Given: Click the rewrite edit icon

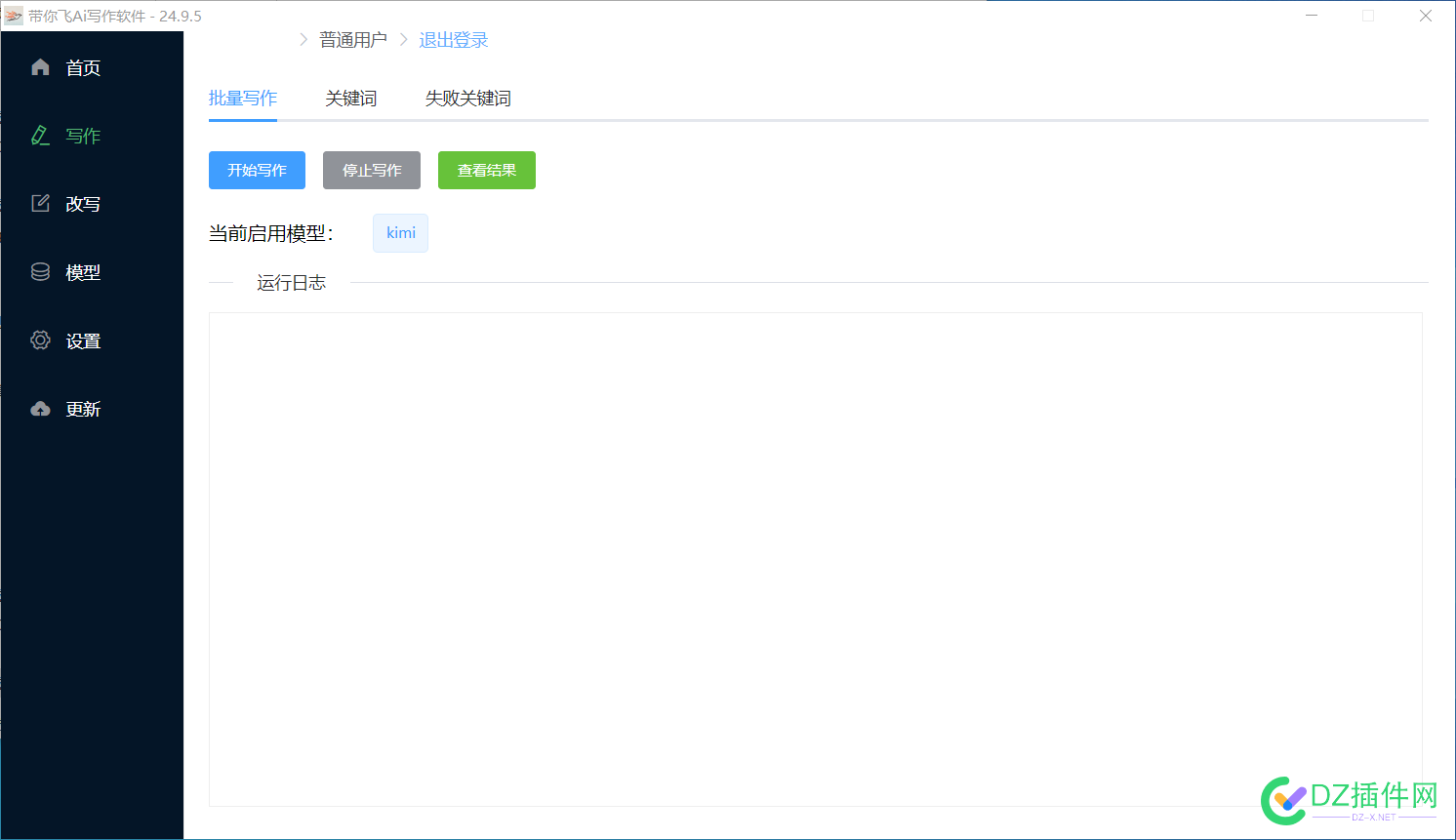Looking at the screenshot, I should pos(40,204).
